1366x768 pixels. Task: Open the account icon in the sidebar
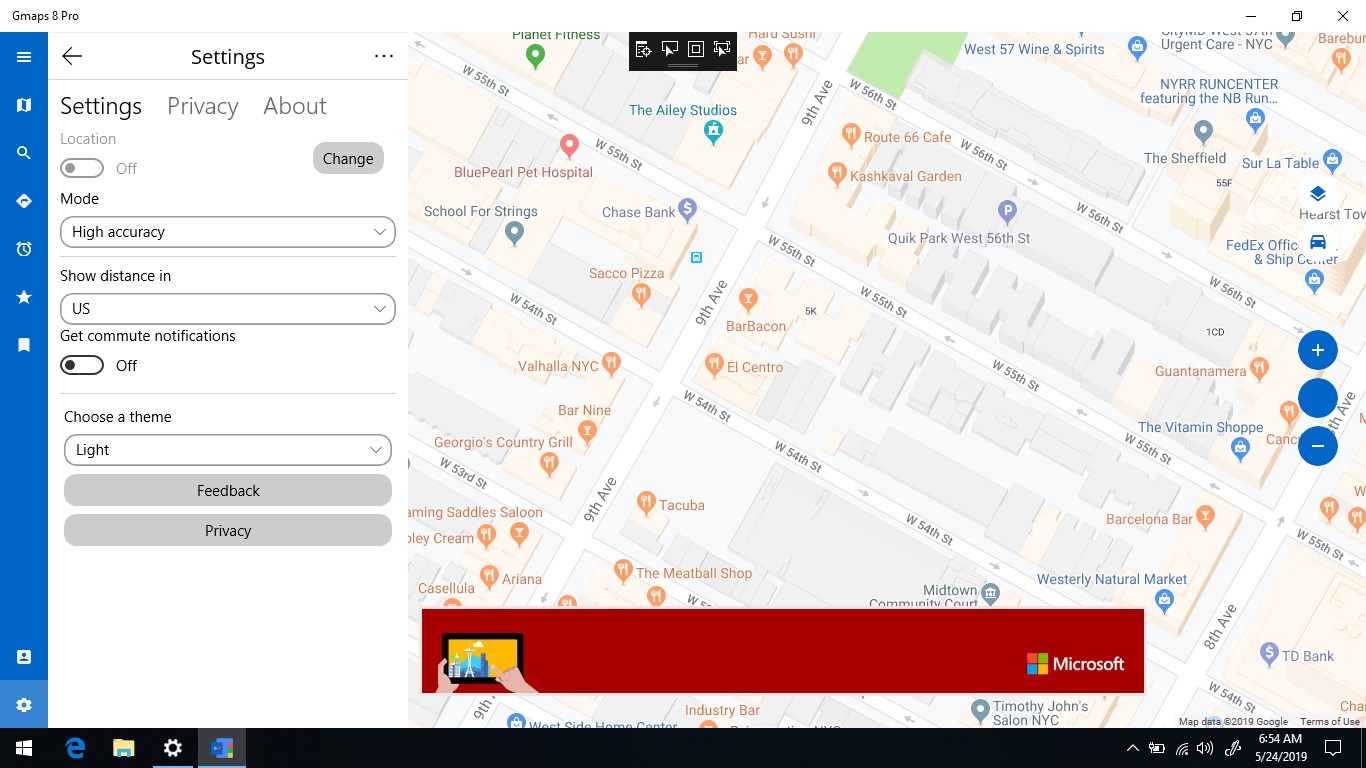(24, 657)
